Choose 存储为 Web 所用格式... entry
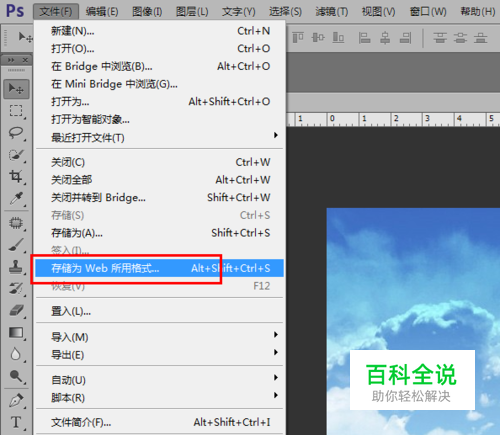 pyautogui.click(x=160, y=268)
